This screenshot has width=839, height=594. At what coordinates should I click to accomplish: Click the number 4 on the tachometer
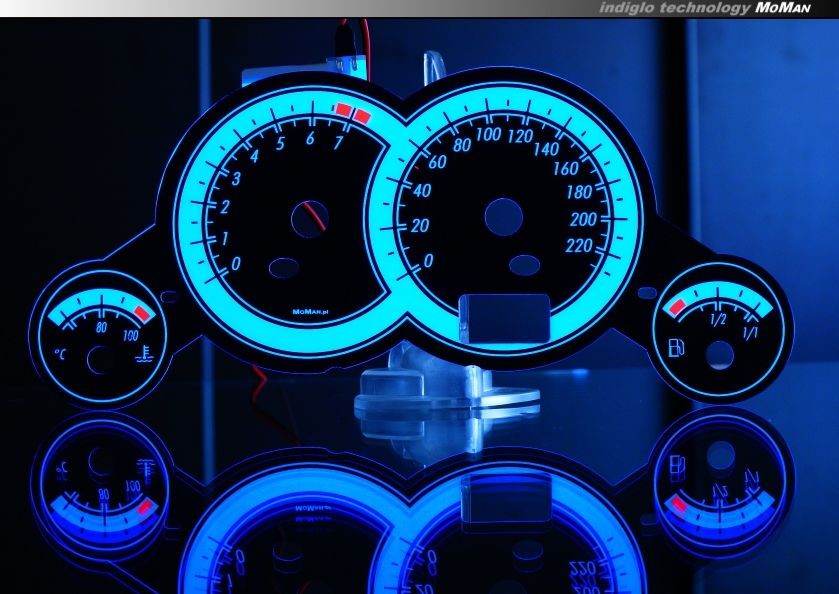coord(254,156)
